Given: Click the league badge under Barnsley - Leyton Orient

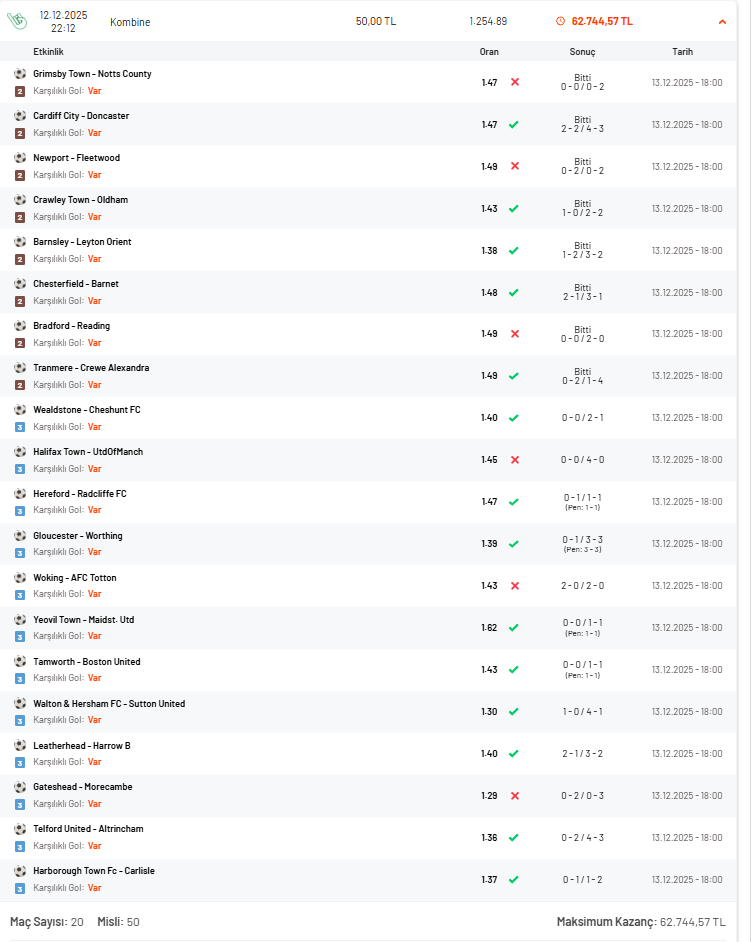Looking at the screenshot, I should point(20,260).
